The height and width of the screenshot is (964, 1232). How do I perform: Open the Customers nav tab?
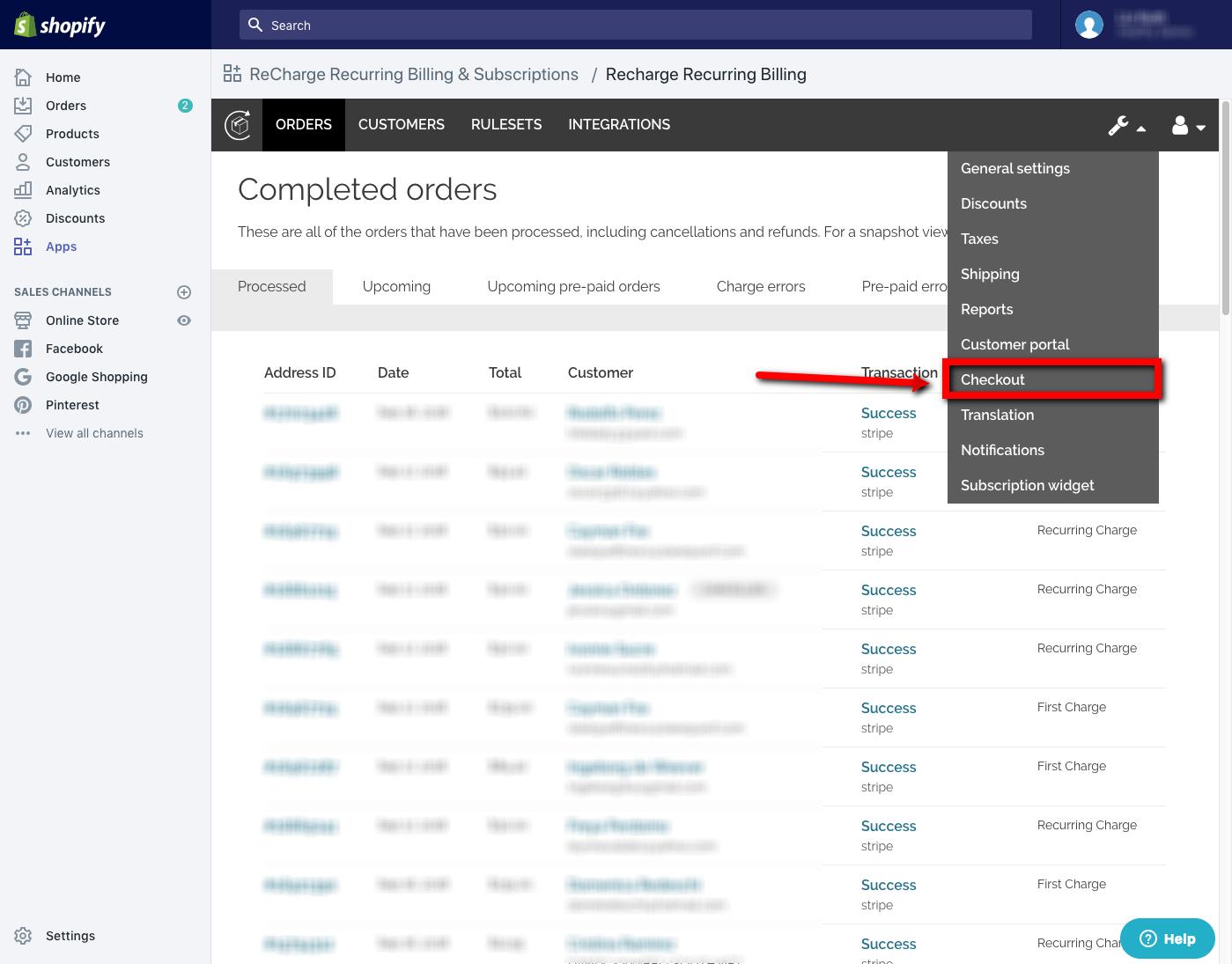[x=401, y=125]
